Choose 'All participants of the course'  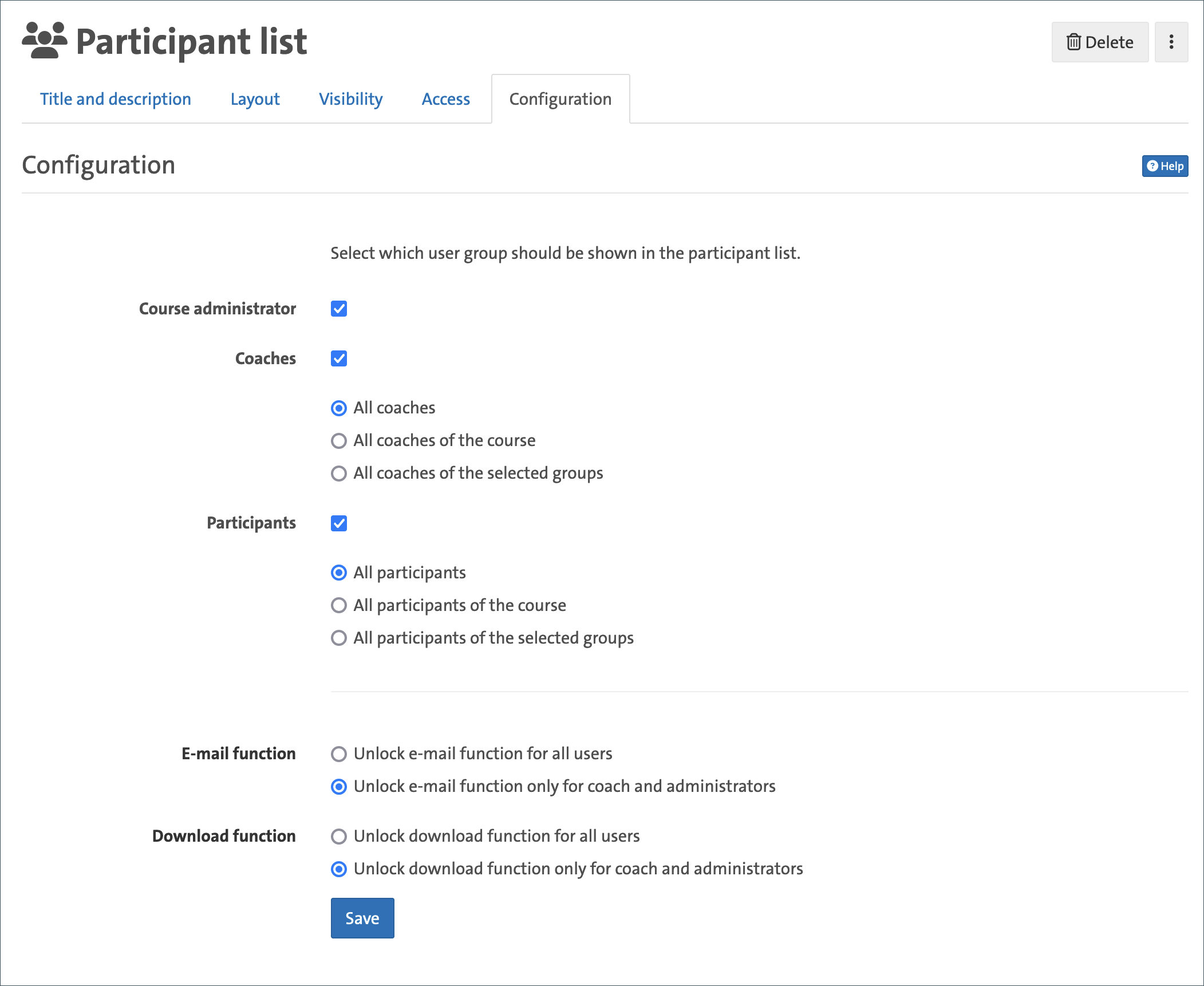tap(339, 605)
